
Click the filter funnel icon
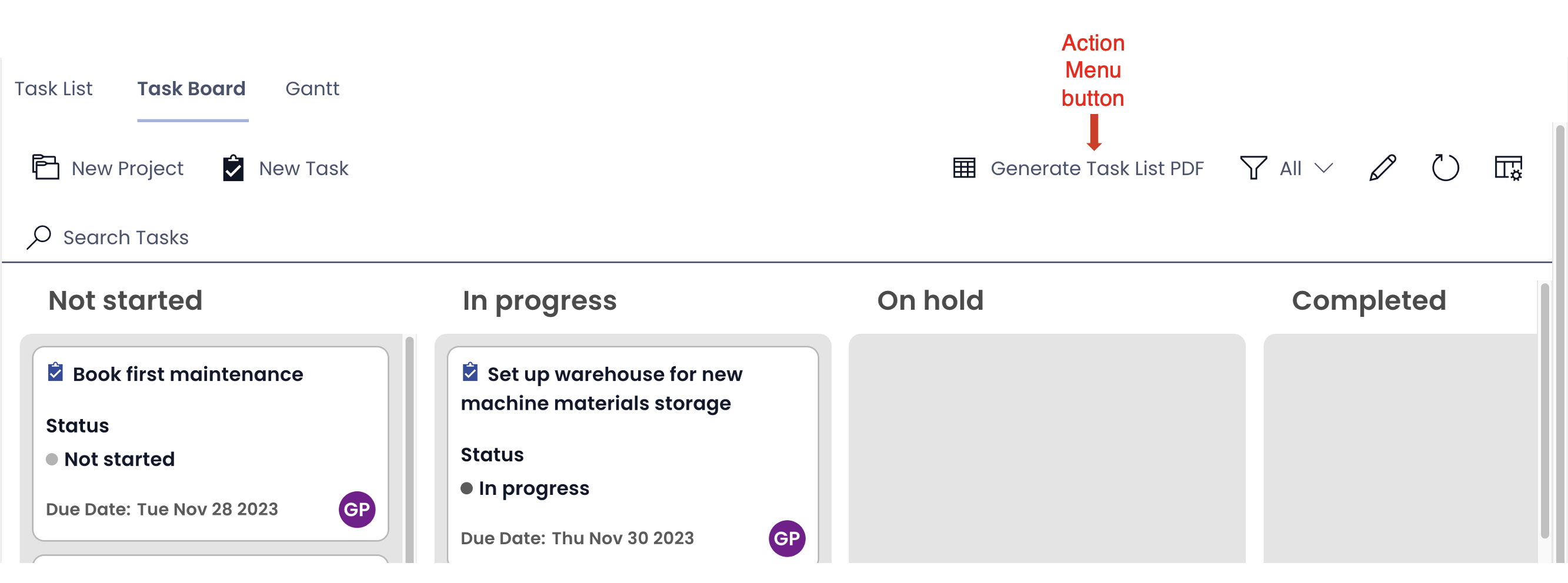click(x=1253, y=167)
